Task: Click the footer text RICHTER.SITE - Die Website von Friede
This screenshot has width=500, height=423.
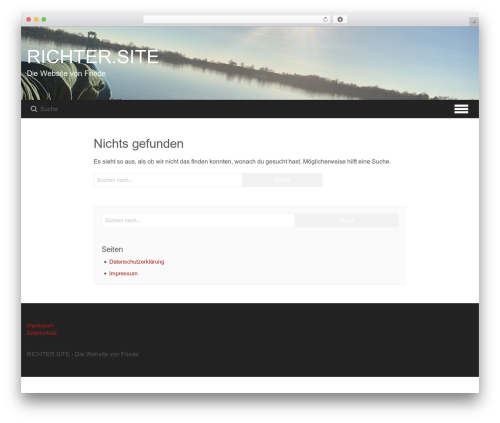Action: 83,354
